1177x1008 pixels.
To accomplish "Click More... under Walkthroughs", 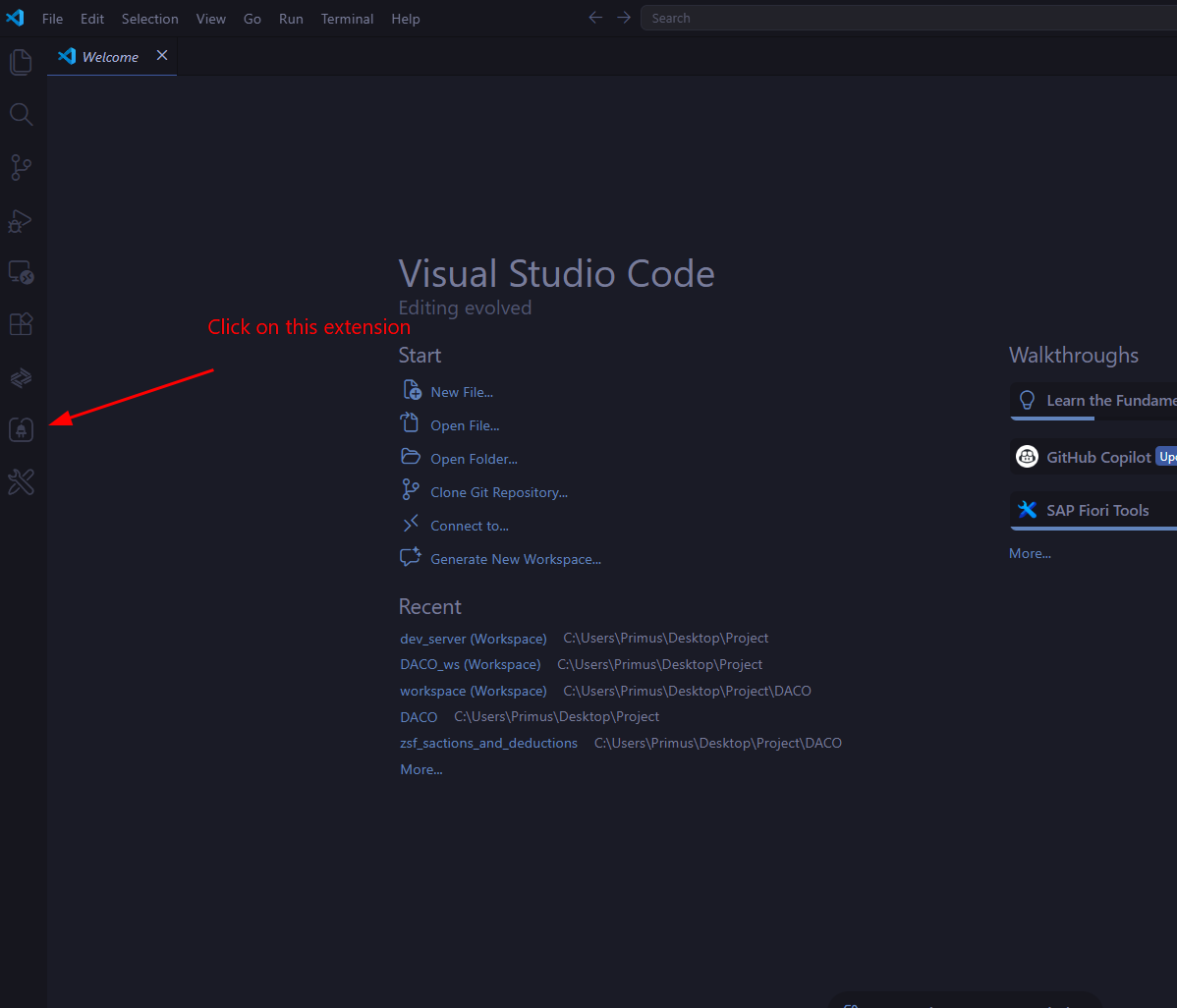I will (1030, 553).
